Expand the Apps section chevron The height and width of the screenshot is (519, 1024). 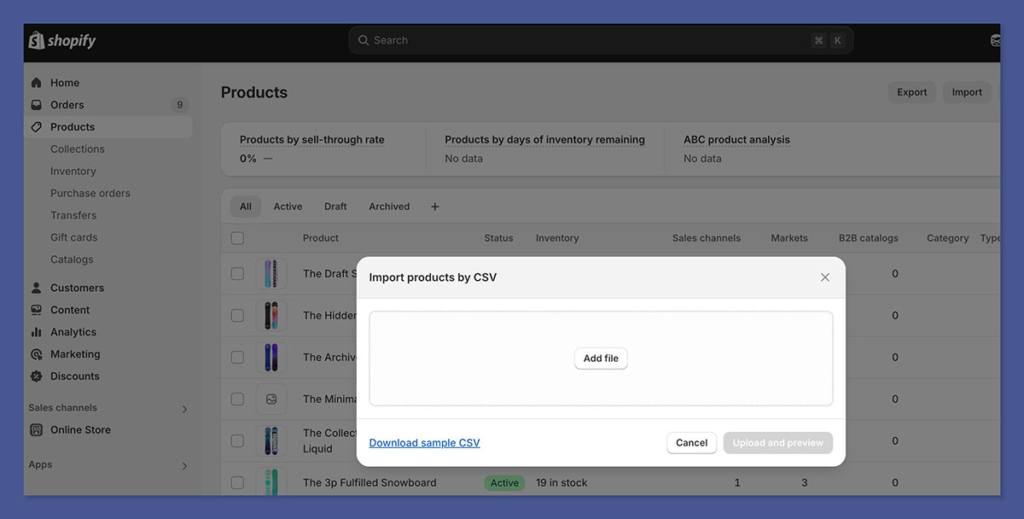[184, 465]
